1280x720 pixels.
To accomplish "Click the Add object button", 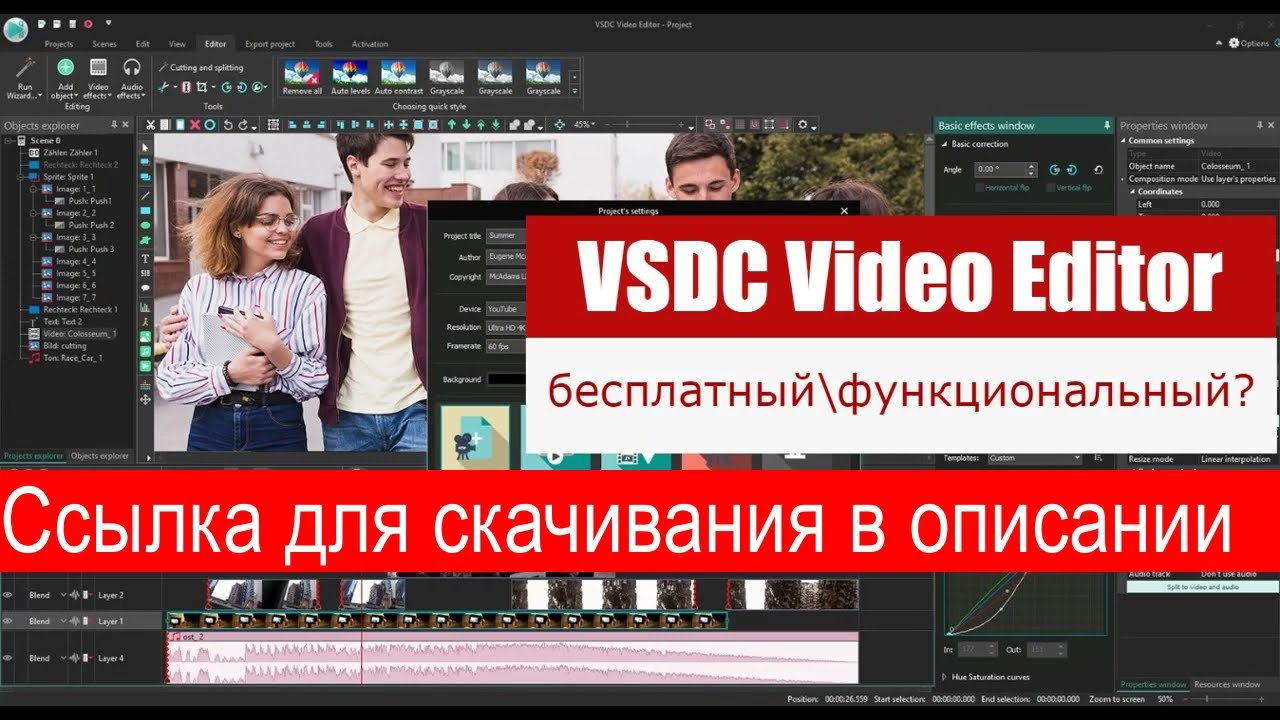I will [x=65, y=77].
